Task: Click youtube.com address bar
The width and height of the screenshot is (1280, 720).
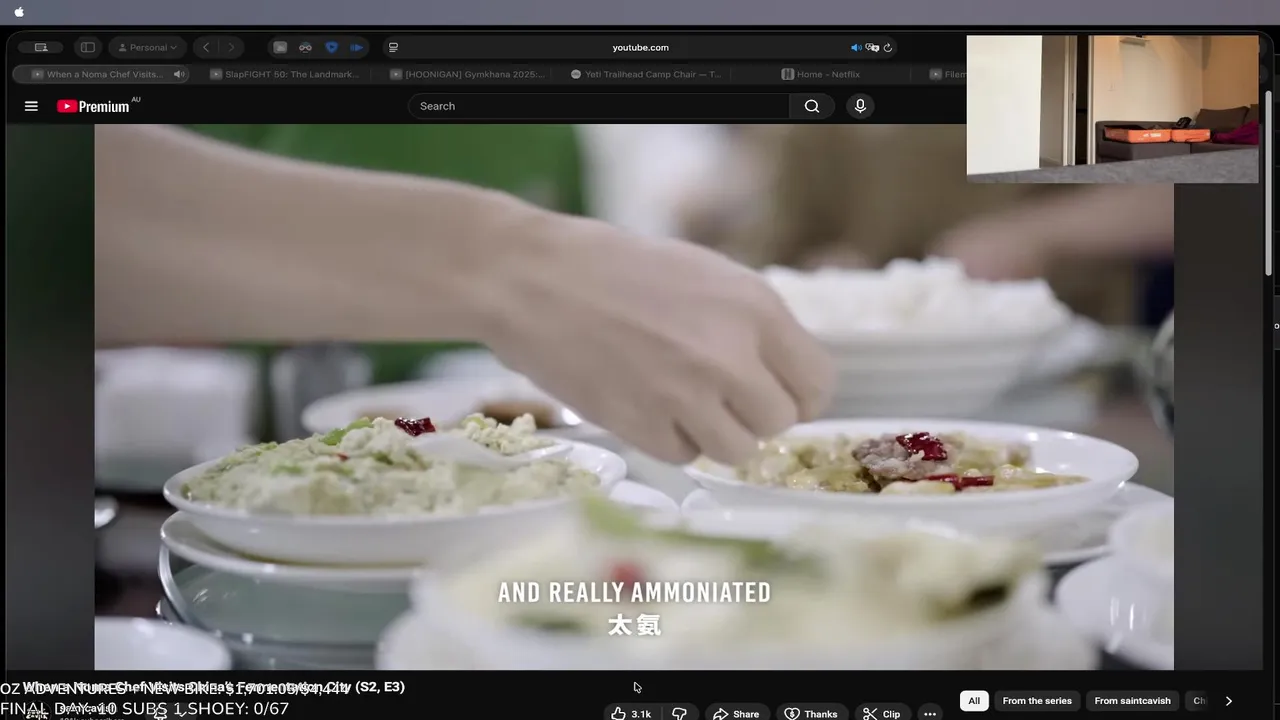Action: pyautogui.click(x=640, y=47)
